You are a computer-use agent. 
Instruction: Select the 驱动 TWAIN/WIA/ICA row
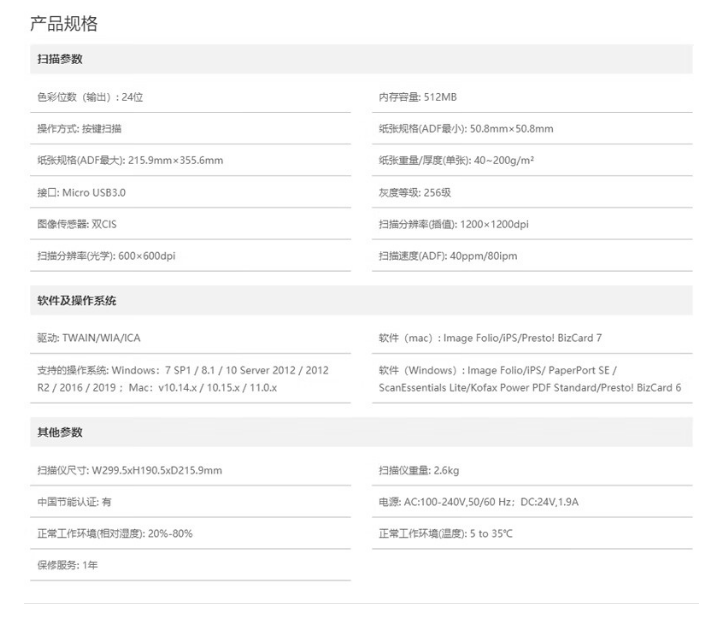point(89,338)
